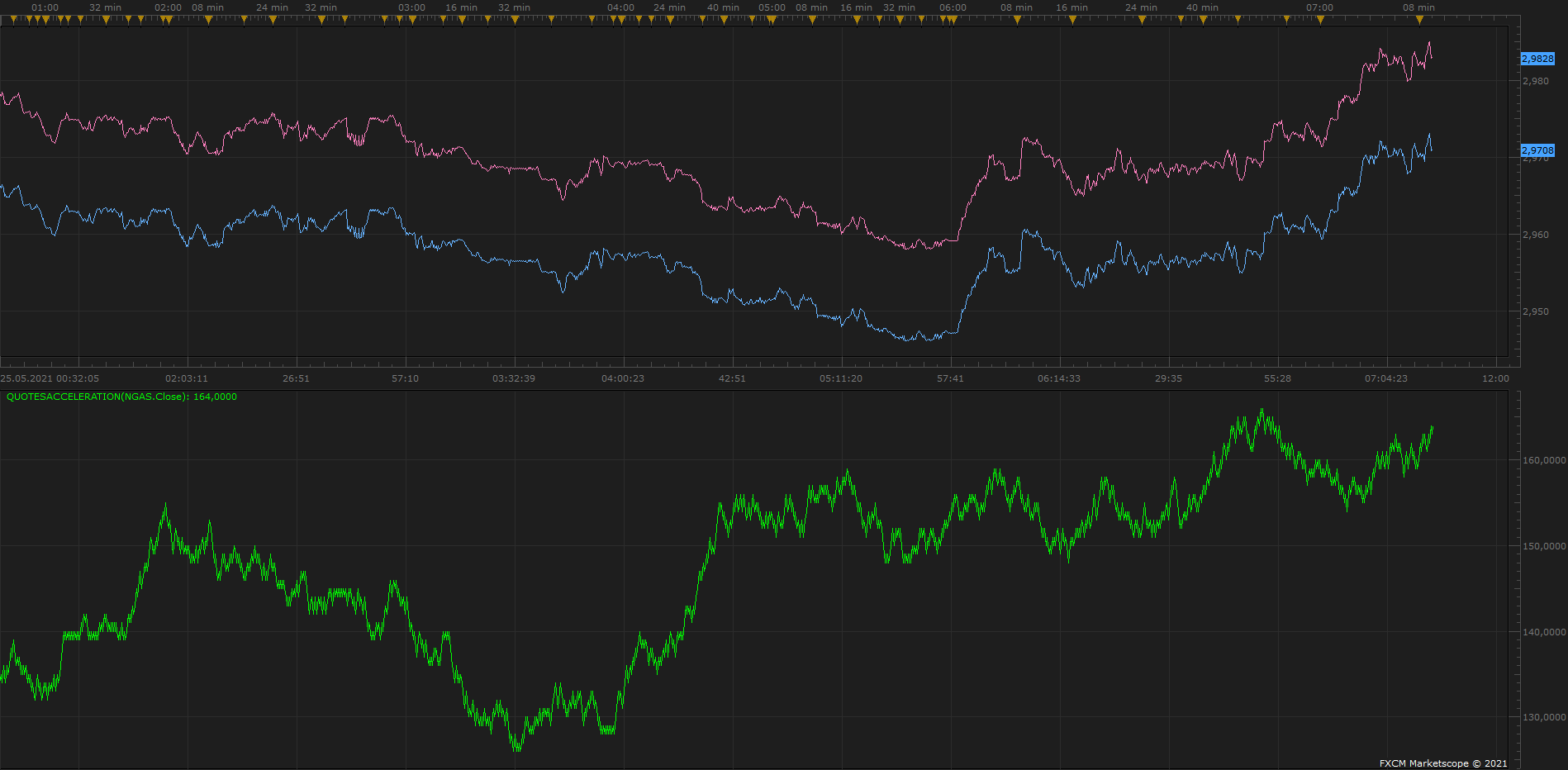The width and height of the screenshot is (1568, 770).
Task: Click the 05:11:20 time axis label
Action: 841,378
